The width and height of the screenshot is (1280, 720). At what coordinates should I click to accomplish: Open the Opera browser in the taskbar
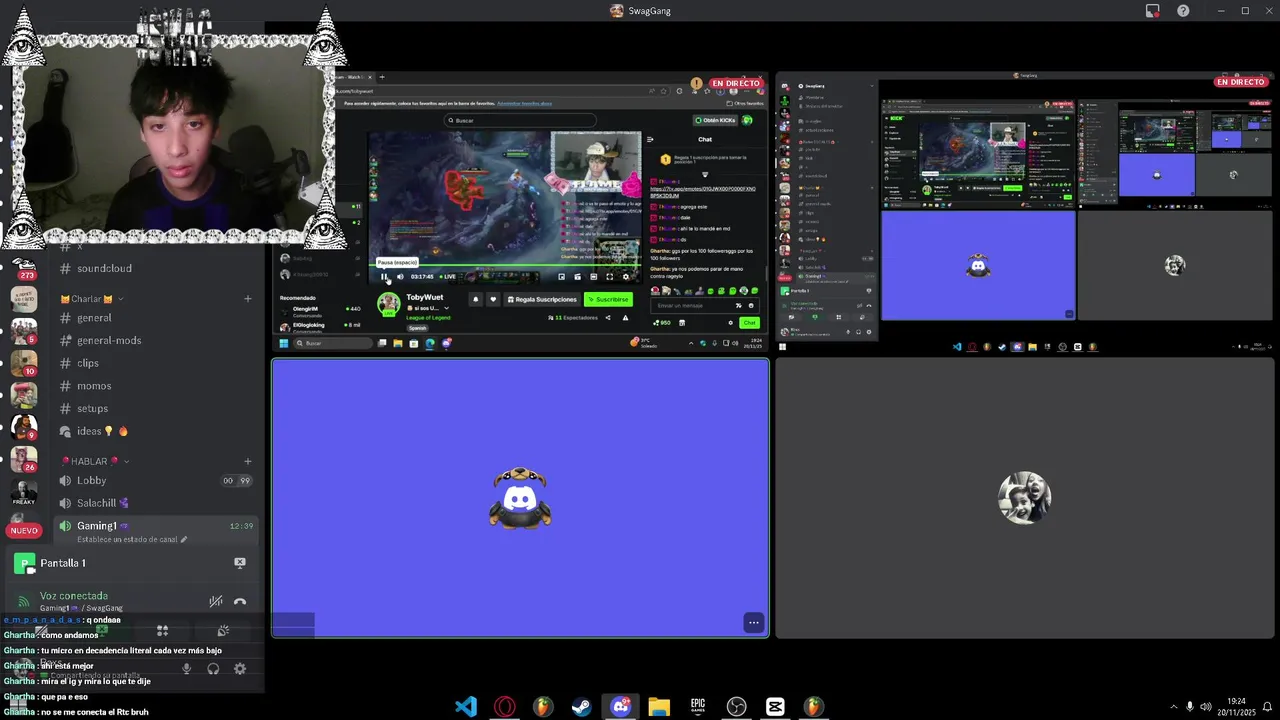click(x=504, y=707)
